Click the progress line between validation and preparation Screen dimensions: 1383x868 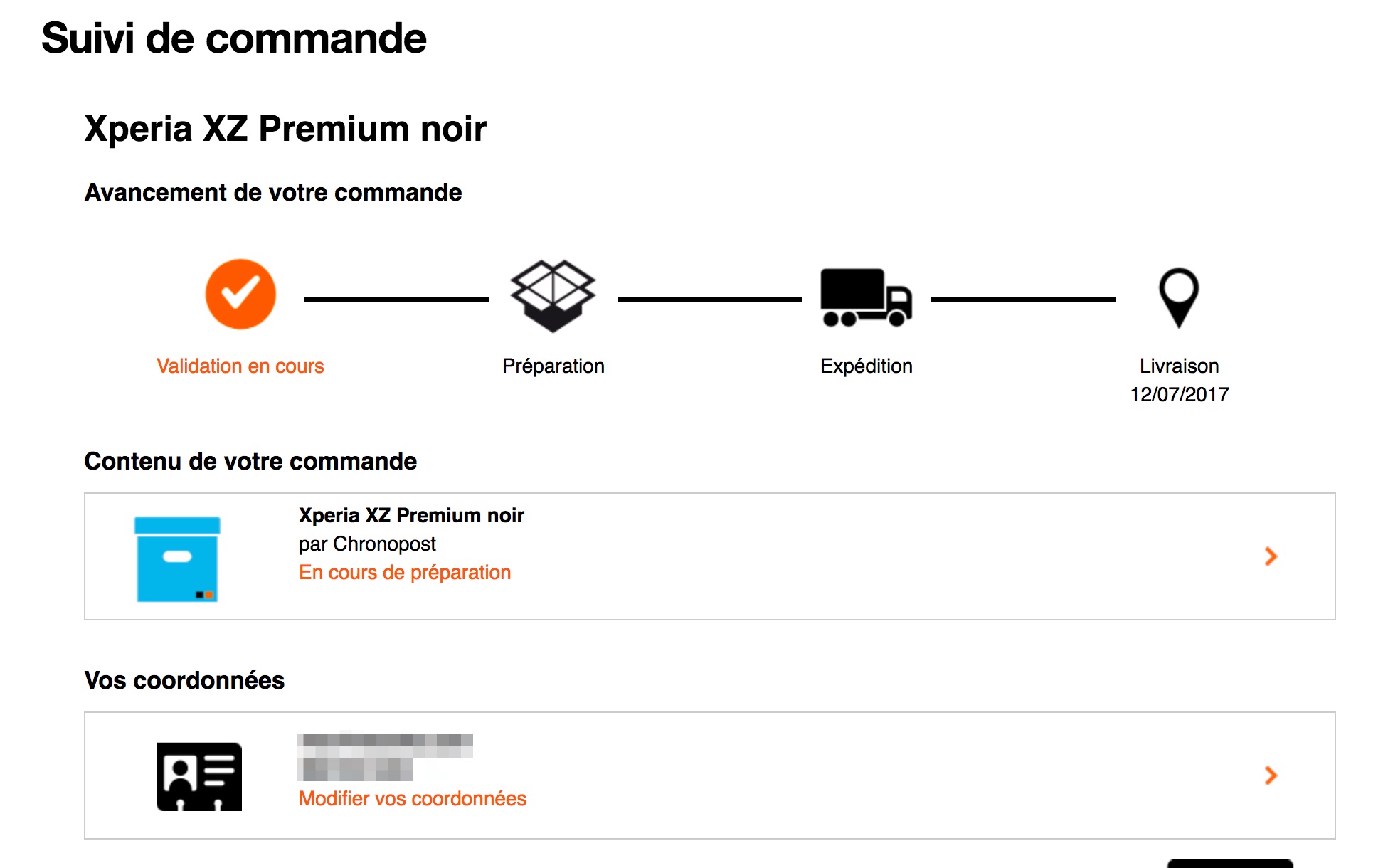[396, 300]
